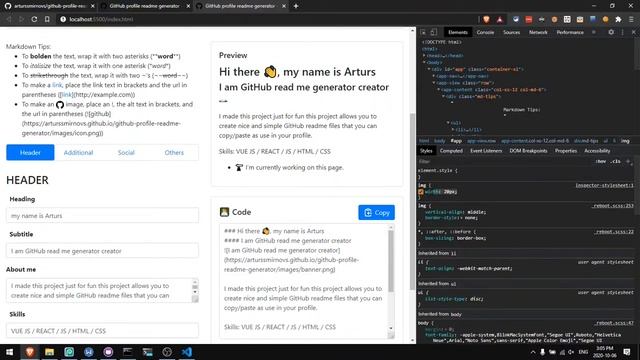Open the _reboot.scss:253 source link
Image resolution: width=640 pixels, height=360 pixels.
(x=613, y=206)
